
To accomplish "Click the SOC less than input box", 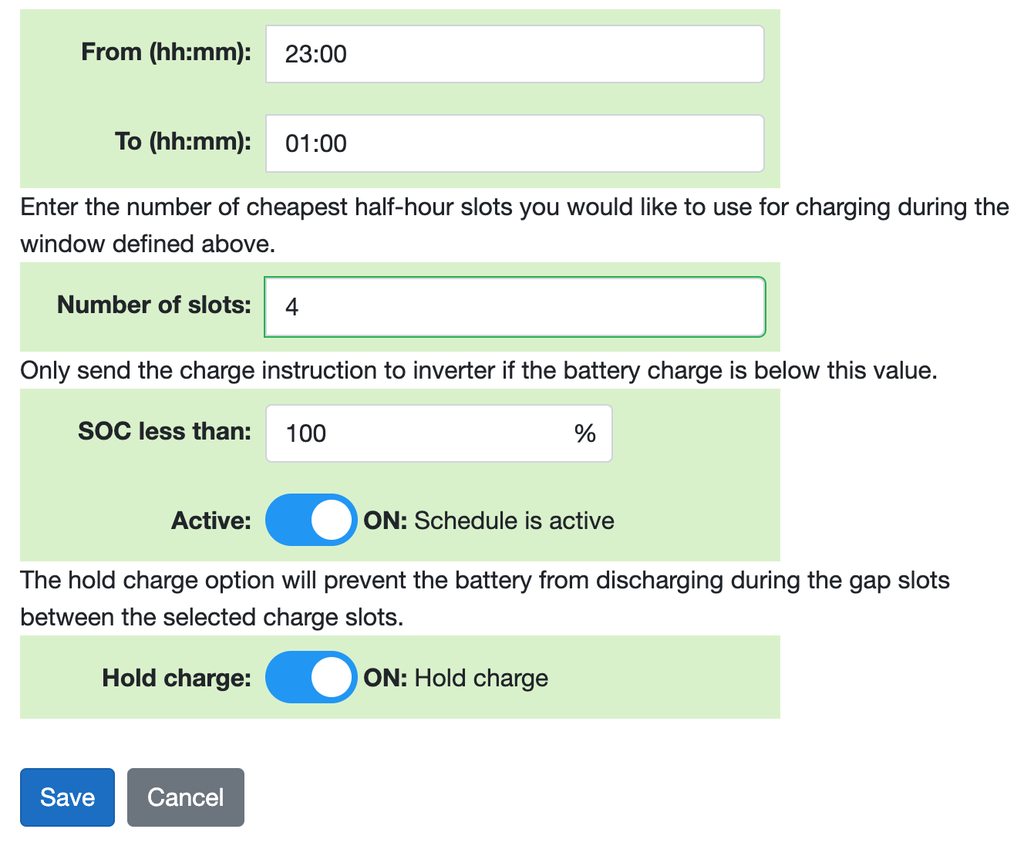I will [x=420, y=433].
